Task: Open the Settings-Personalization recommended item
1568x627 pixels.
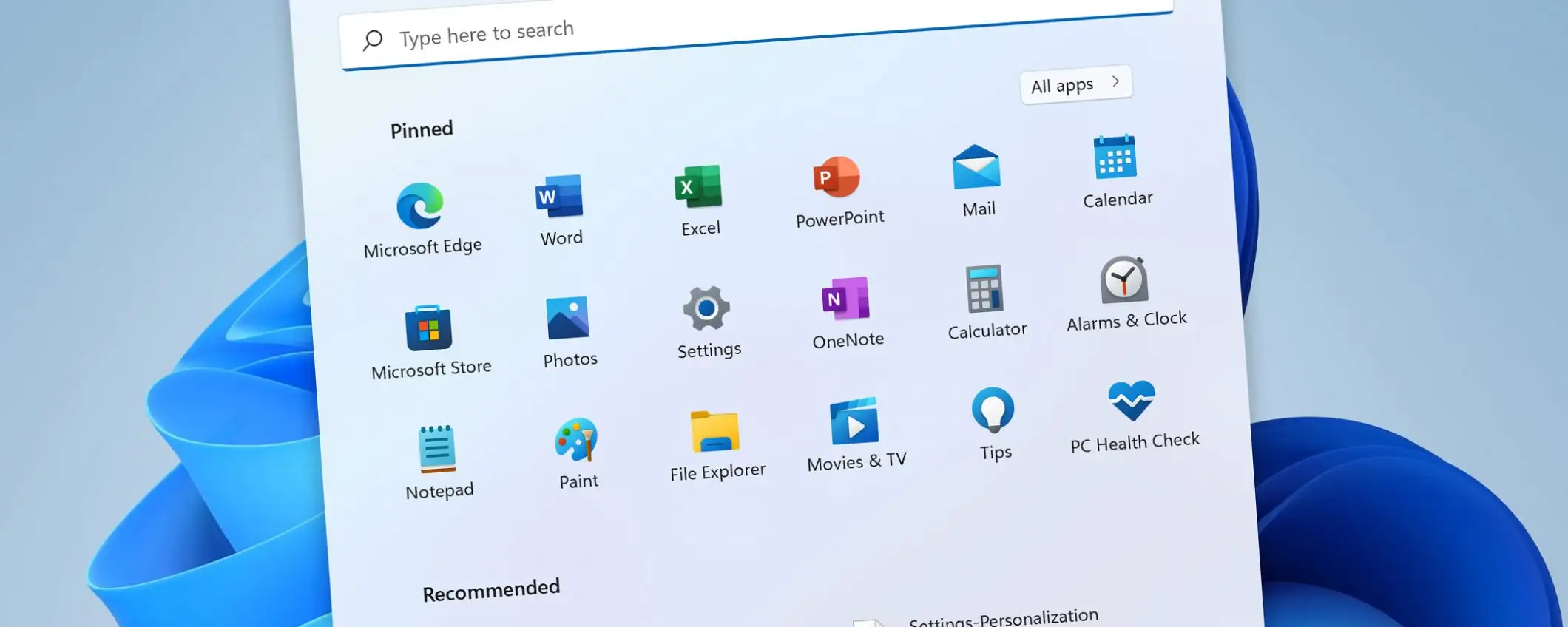Action: [x=976, y=620]
